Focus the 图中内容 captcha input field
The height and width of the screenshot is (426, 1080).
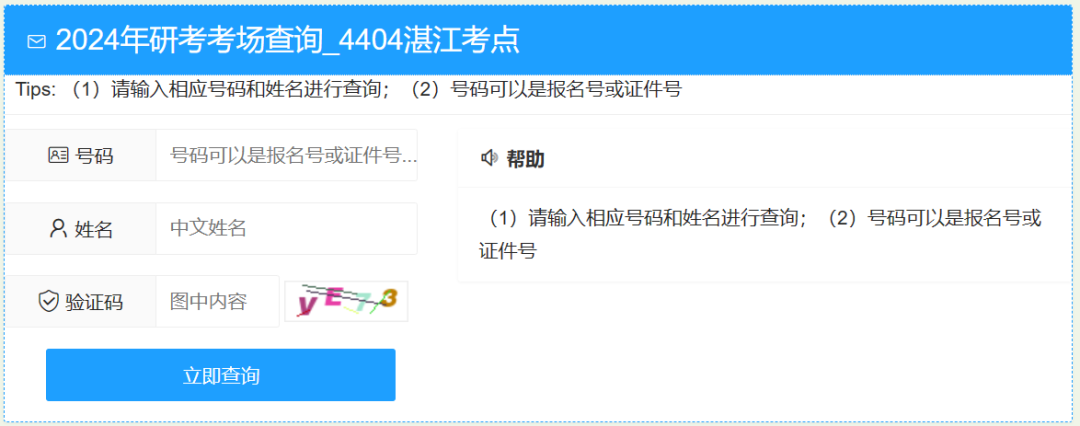pyautogui.click(x=218, y=301)
